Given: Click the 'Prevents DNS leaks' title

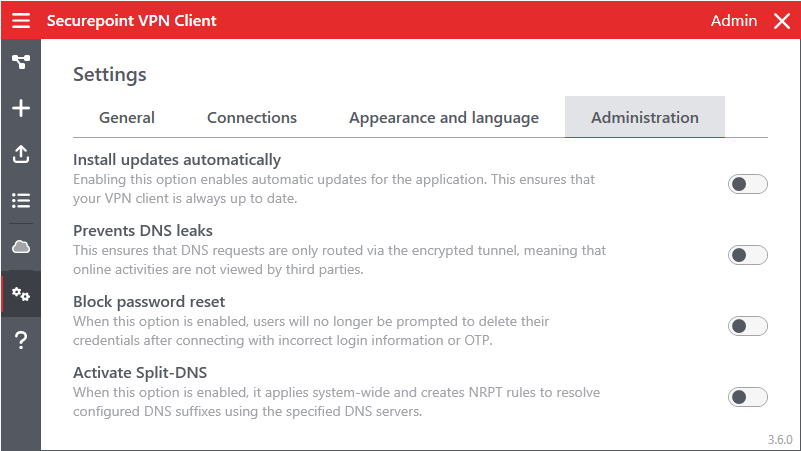Looking at the screenshot, I should 143,231.
